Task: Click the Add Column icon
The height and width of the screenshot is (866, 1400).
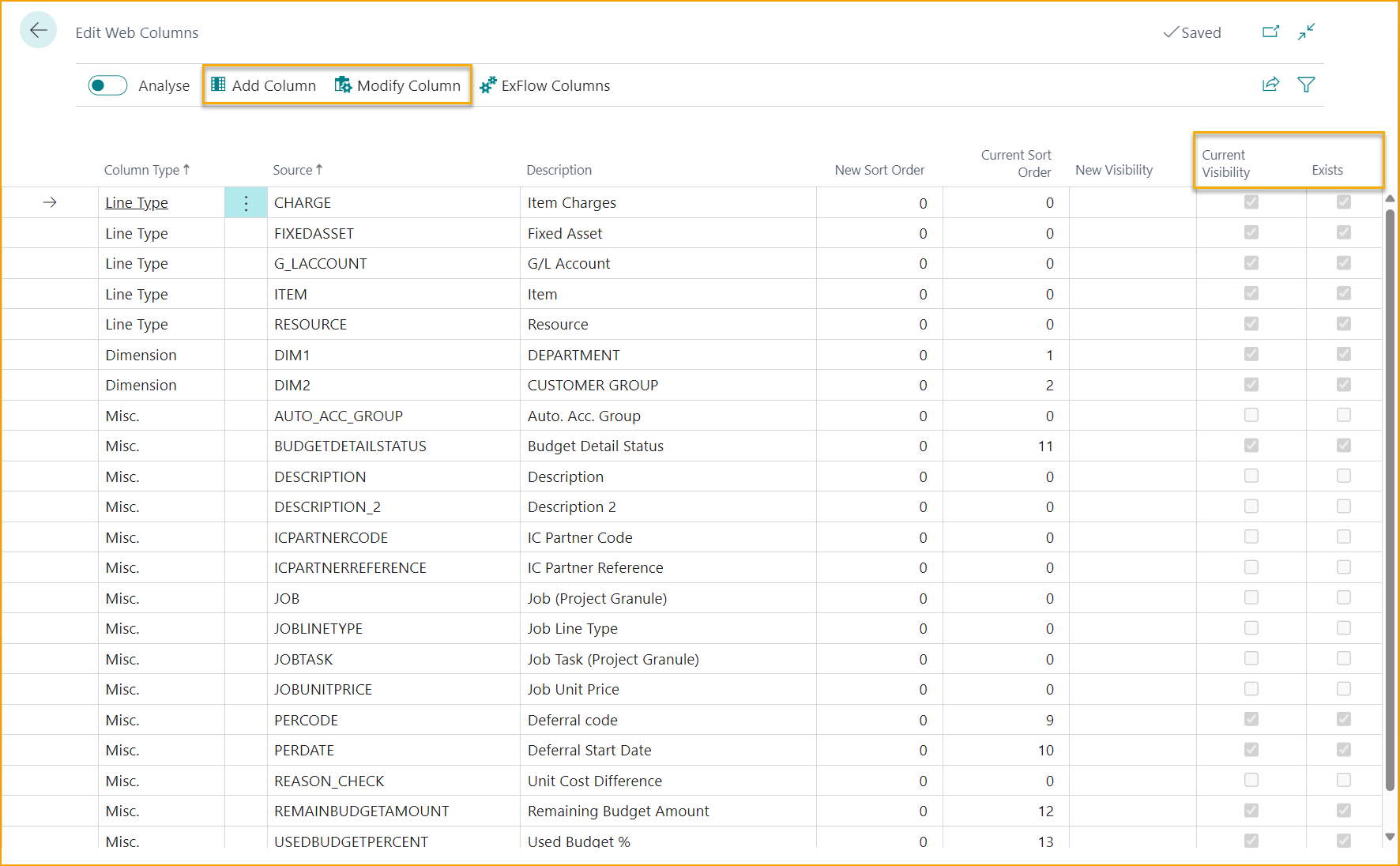Action: (219, 85)
